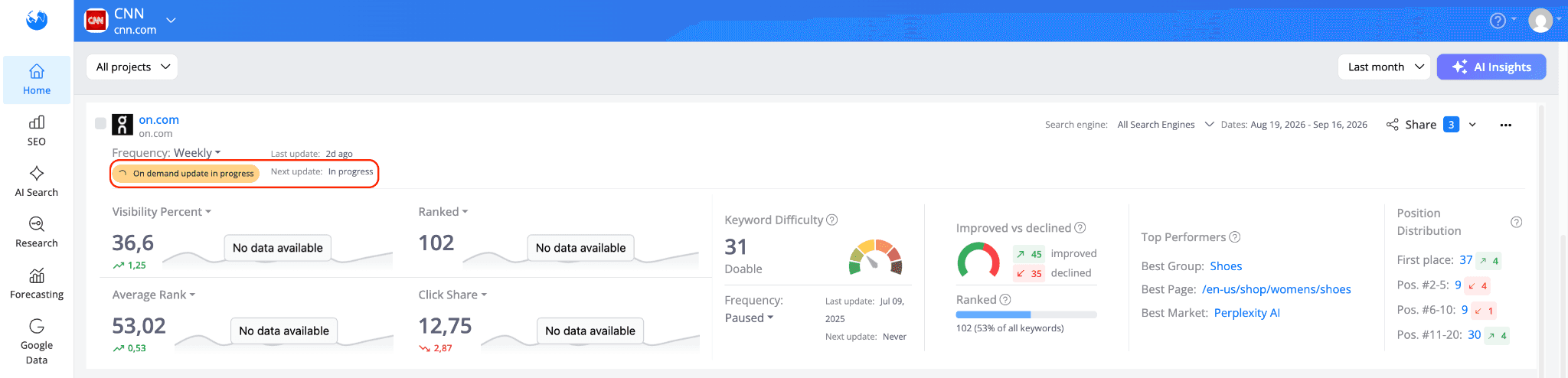The width and height of the screenshot is (1568, 378).
Task: Open AI Search from the sidebar
Action: (37, 182)
